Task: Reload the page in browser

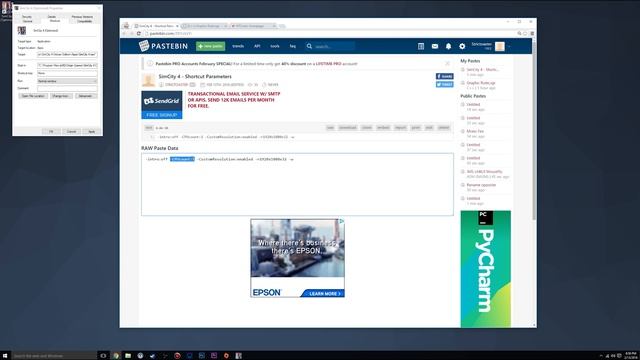Action: [x=139, y=33]
